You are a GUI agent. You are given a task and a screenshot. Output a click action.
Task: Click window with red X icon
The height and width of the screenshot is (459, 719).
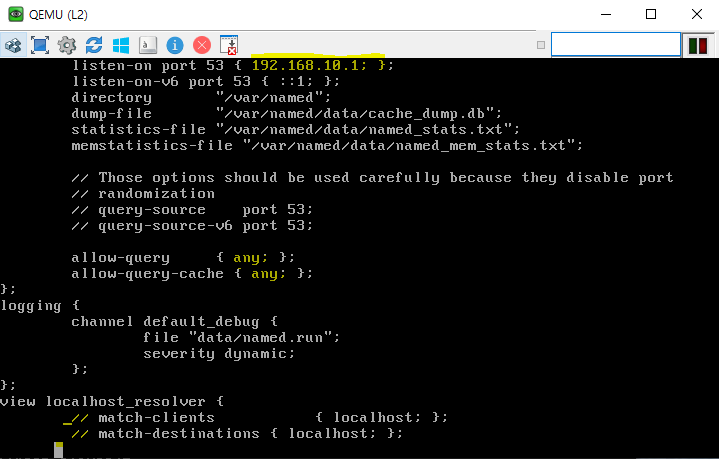click(228, 45)
